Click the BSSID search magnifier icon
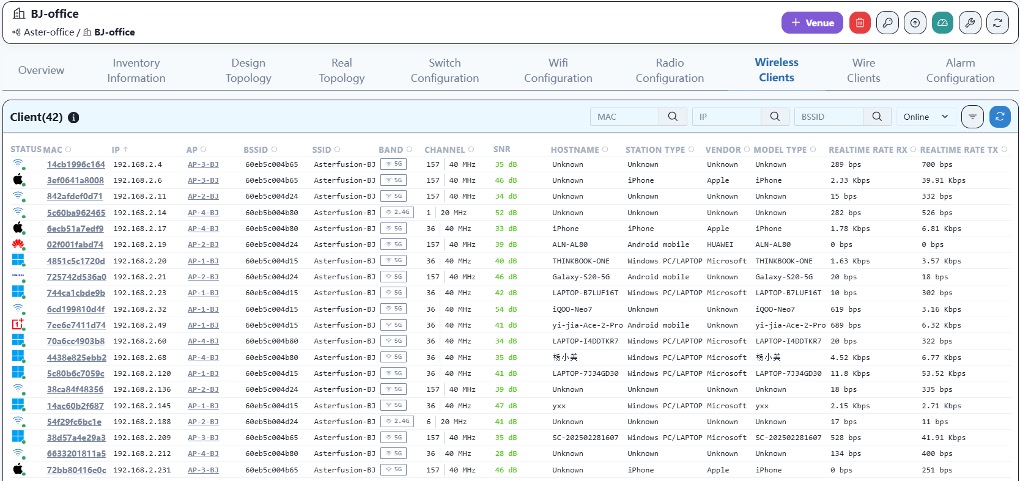1020x482 pixels. (x=878, y=116)
